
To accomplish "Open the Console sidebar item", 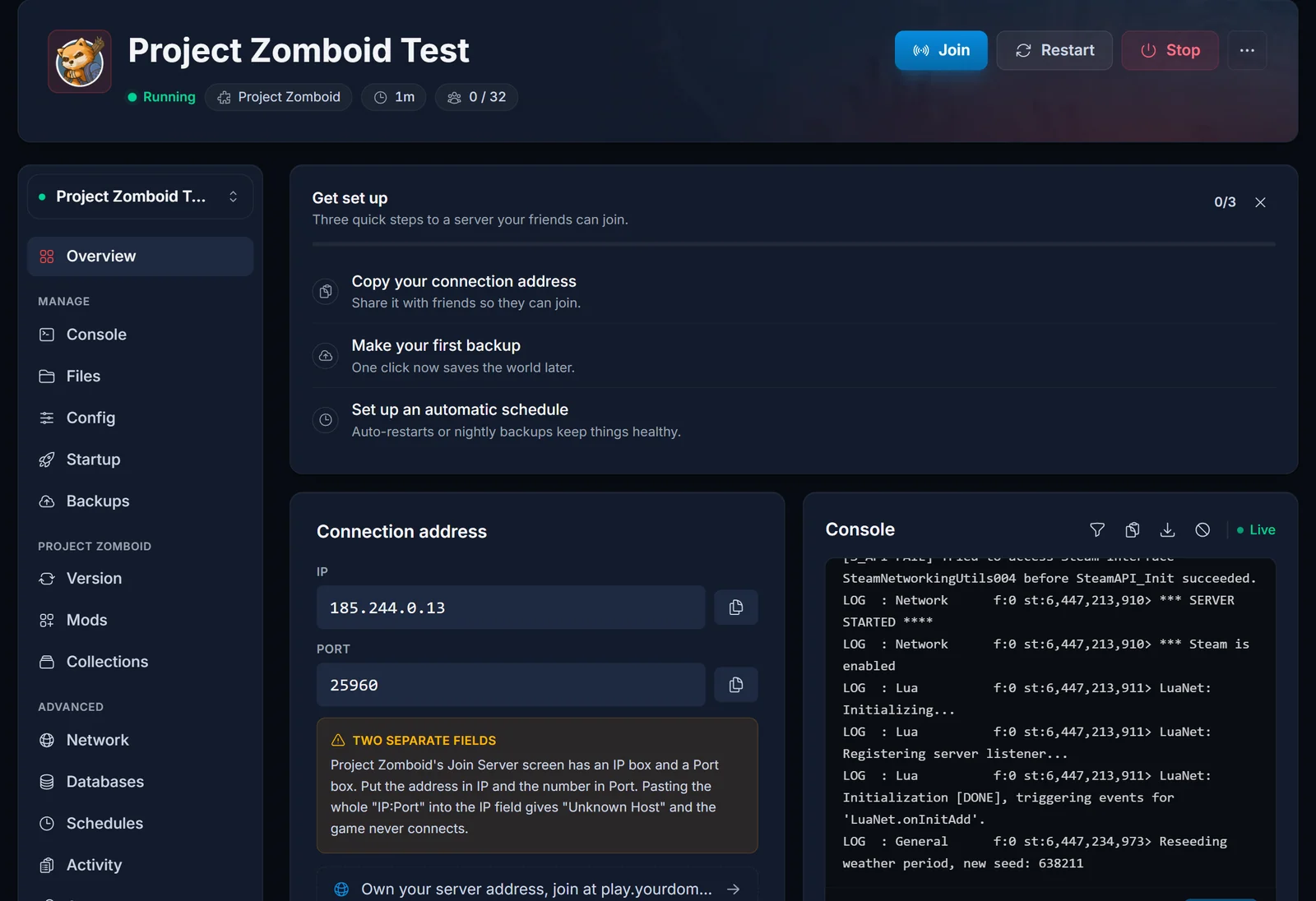I will 140,335.
